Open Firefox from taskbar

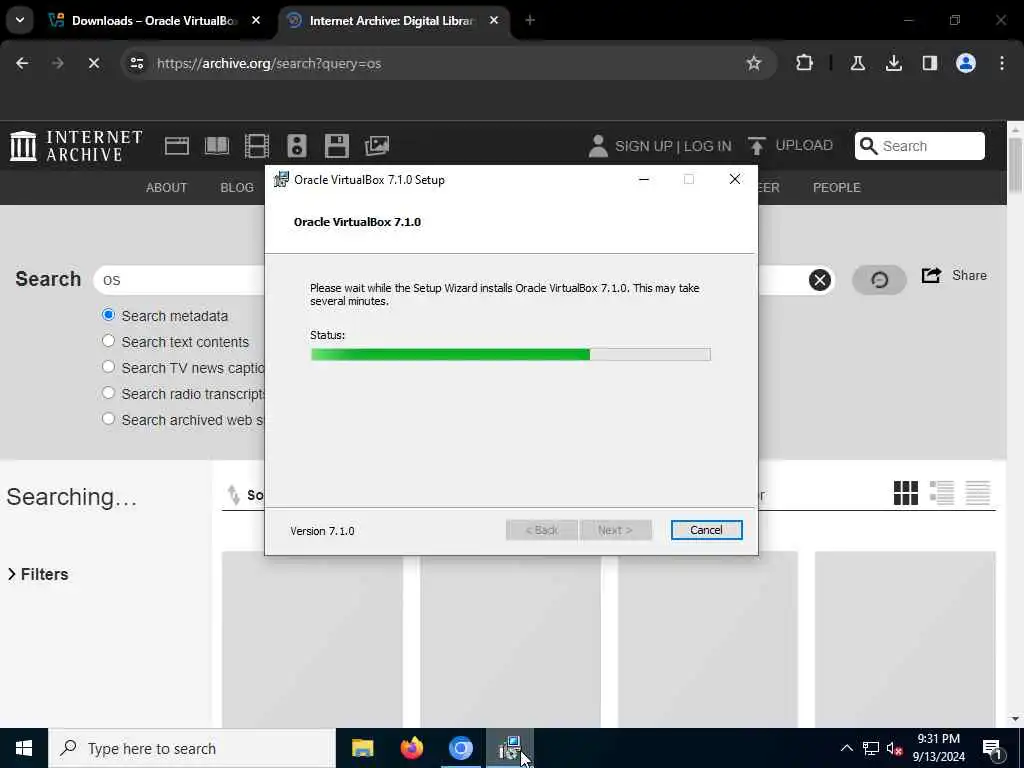411,748
